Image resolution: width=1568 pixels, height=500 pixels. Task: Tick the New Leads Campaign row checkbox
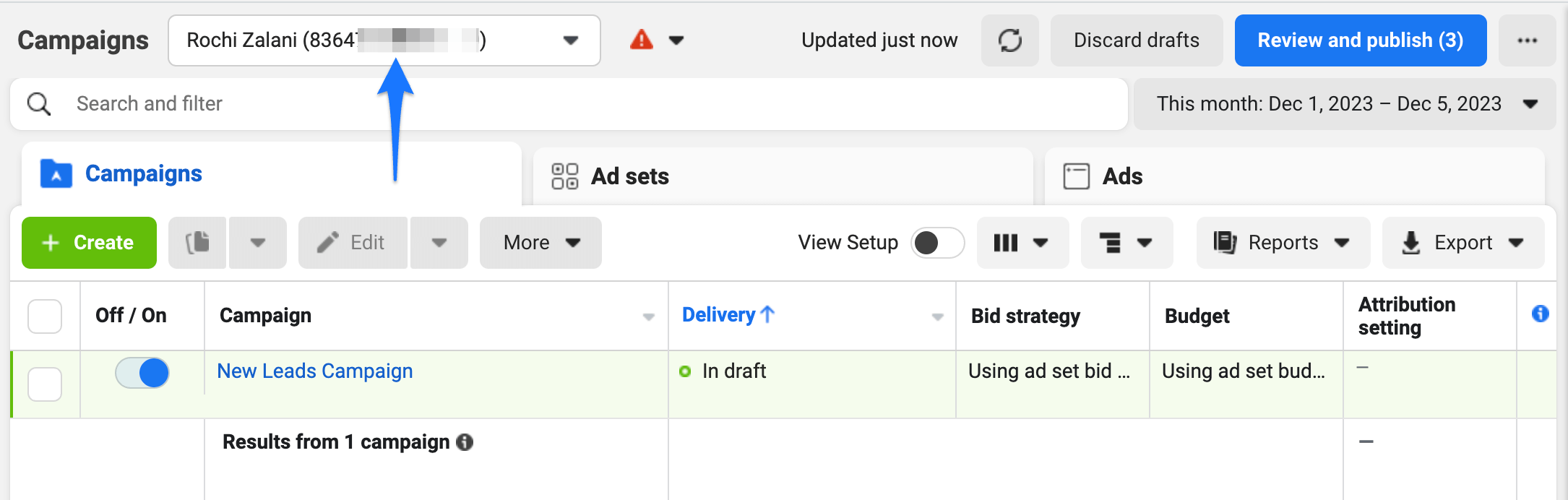[x=45, y=384]
